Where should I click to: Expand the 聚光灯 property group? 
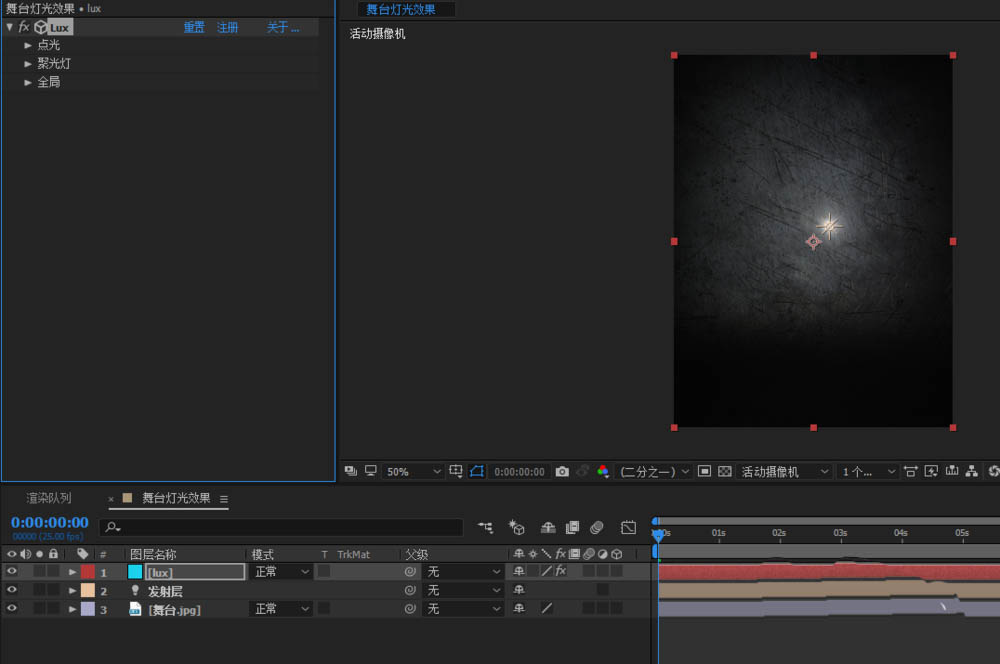click(28, 63)
